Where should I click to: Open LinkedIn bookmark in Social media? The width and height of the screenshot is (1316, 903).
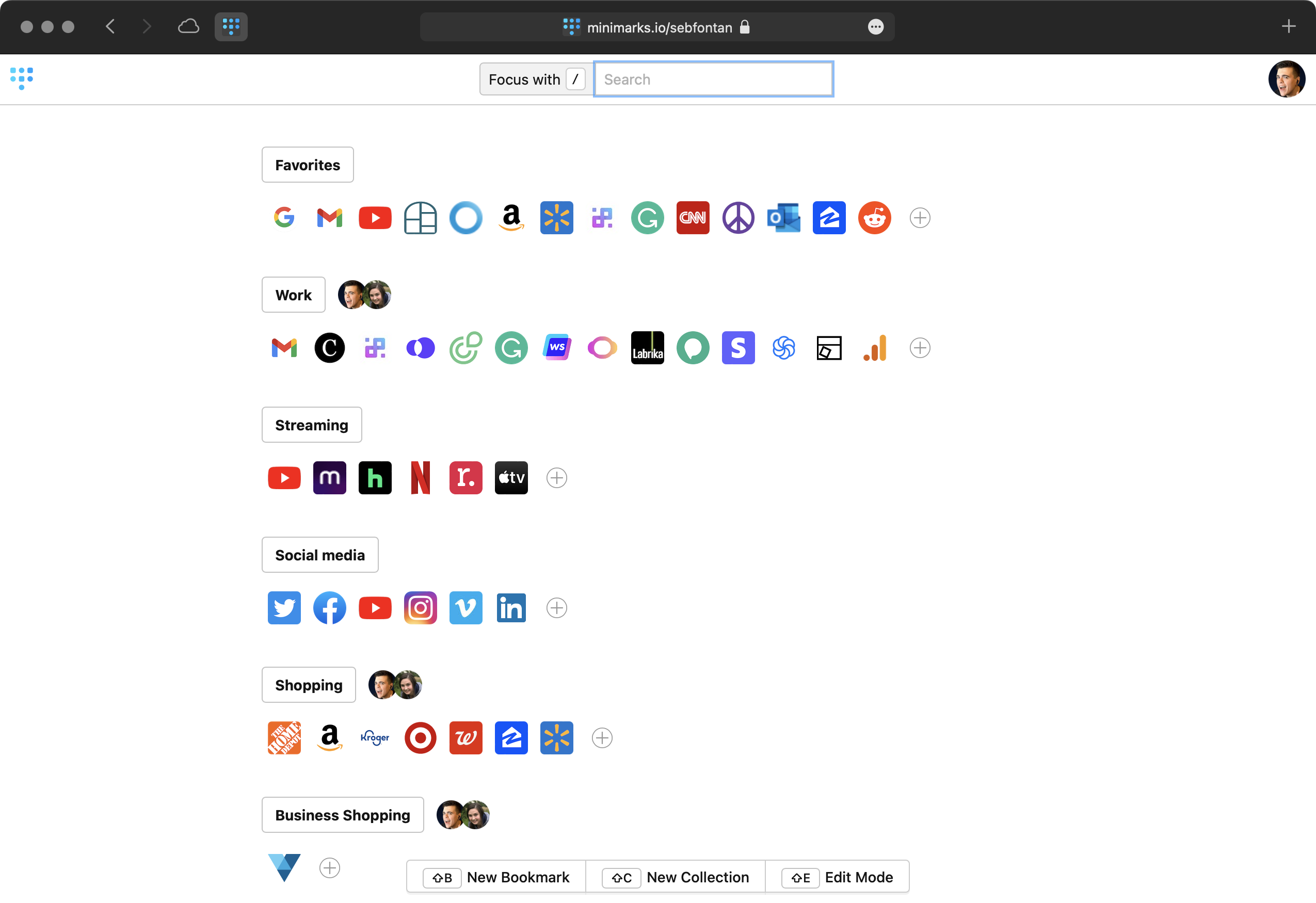(x=511, y=608)
